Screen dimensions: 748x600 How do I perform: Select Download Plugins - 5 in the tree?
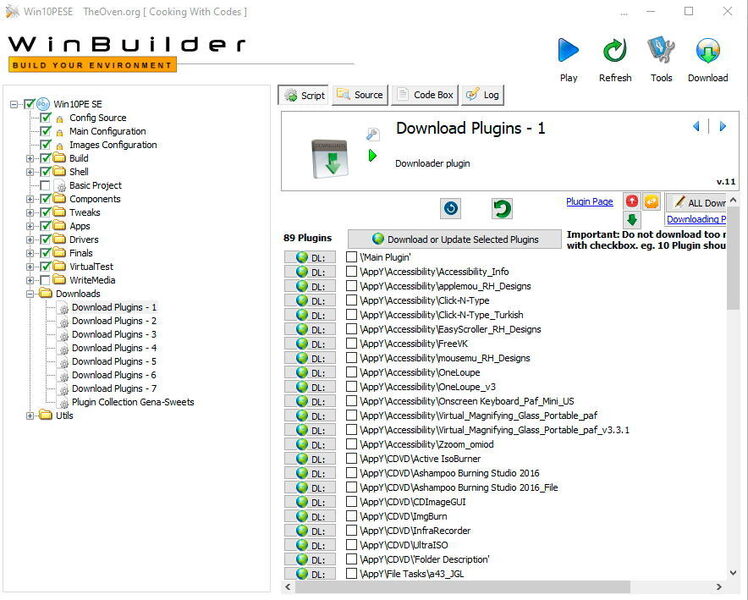tap(114, 362)
